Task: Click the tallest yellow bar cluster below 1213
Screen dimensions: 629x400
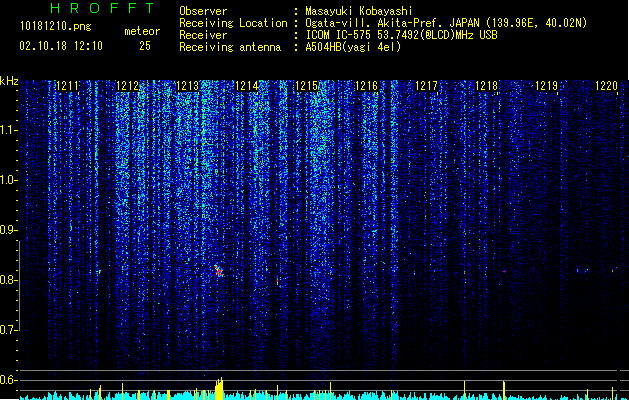Action: (219, 388)
